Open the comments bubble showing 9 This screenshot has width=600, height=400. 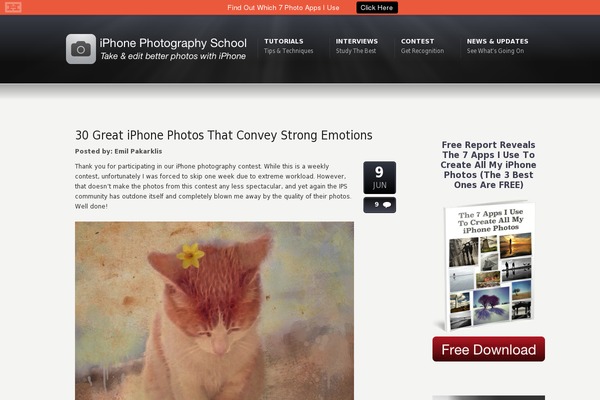(x=380, y=205)
